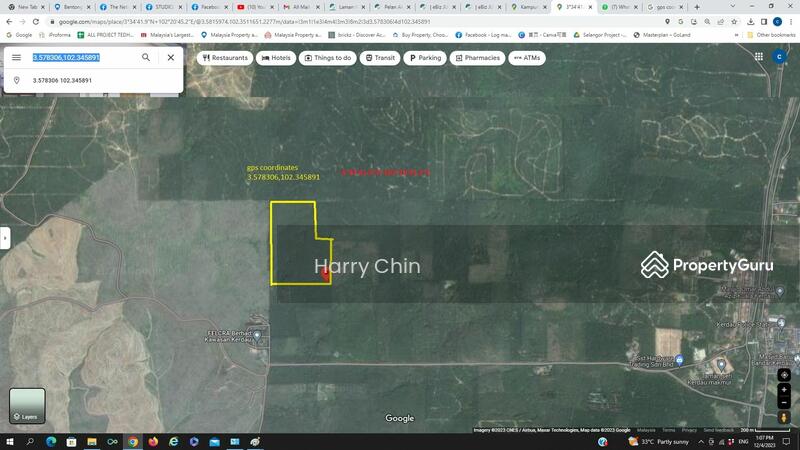Switch to the New Tab browser tab
800x450 pixels.
pos(25,7)
